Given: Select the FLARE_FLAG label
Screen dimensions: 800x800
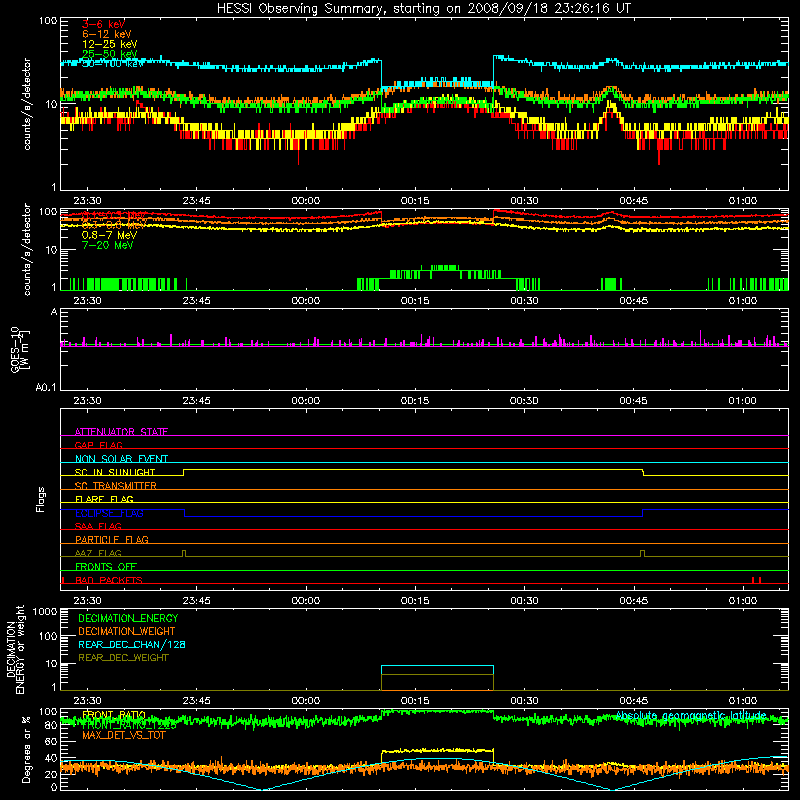Looking at the screenshot, I should click(104, 499).
